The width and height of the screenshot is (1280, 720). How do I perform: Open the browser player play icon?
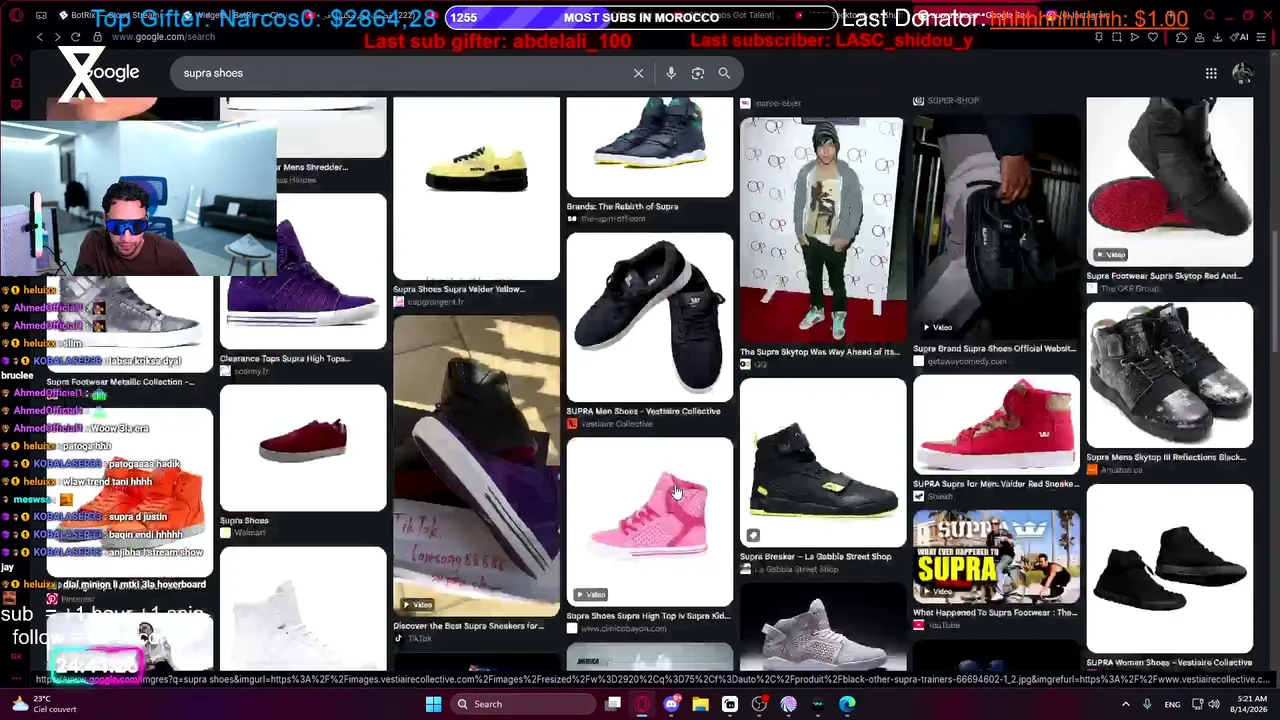coord(1135,37)
